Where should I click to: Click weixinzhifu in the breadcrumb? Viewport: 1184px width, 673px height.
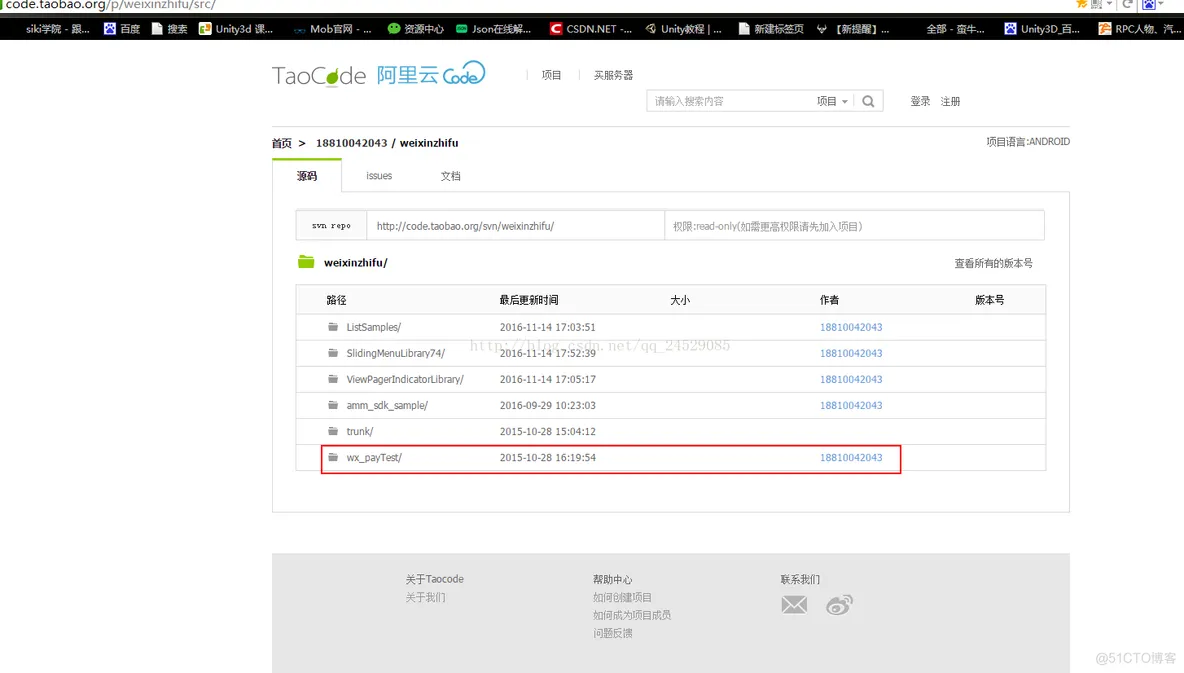tap(429, 143)
